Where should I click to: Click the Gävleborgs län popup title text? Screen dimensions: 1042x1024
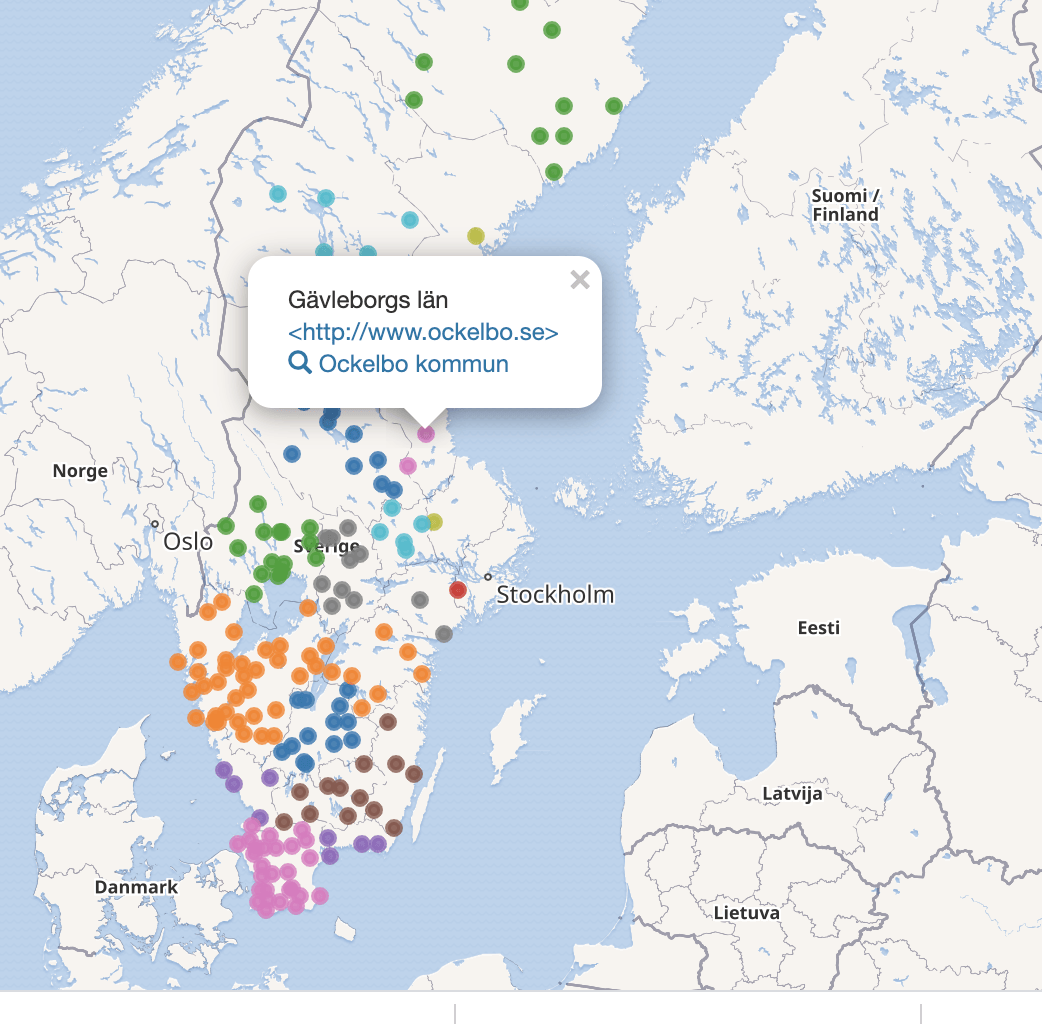368,300
